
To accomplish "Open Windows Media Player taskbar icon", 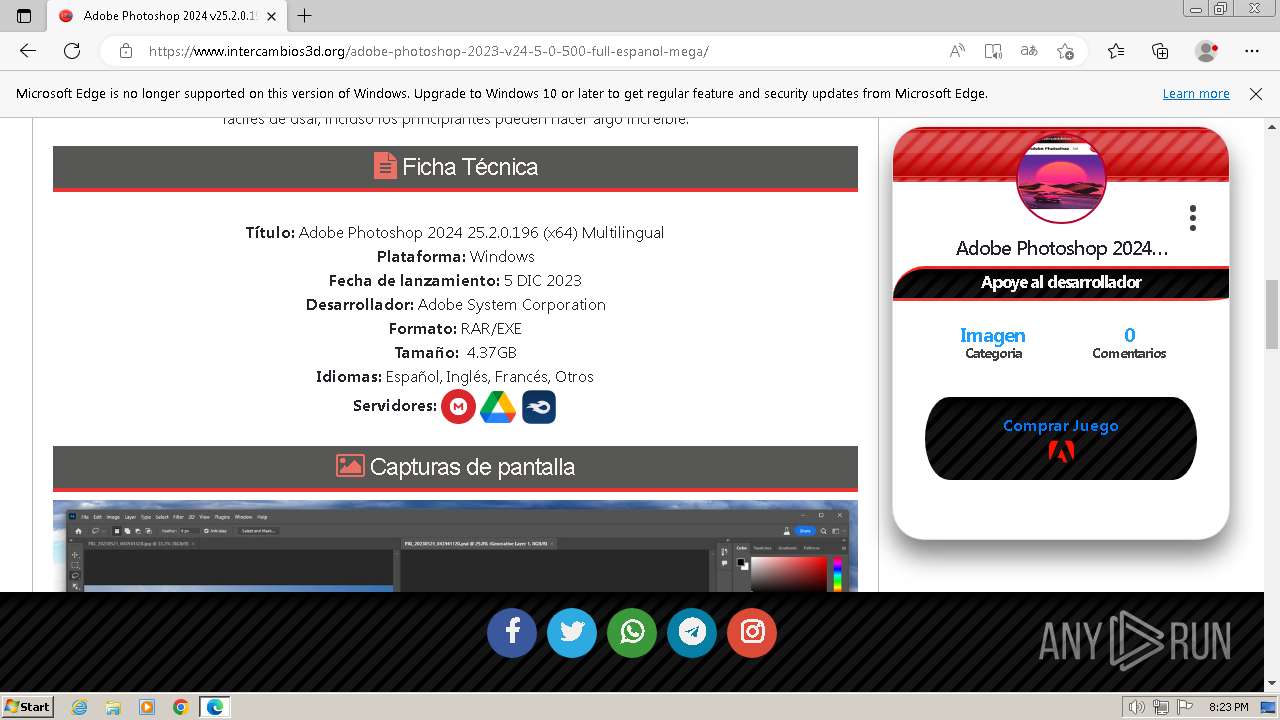I will click(147, 707).
